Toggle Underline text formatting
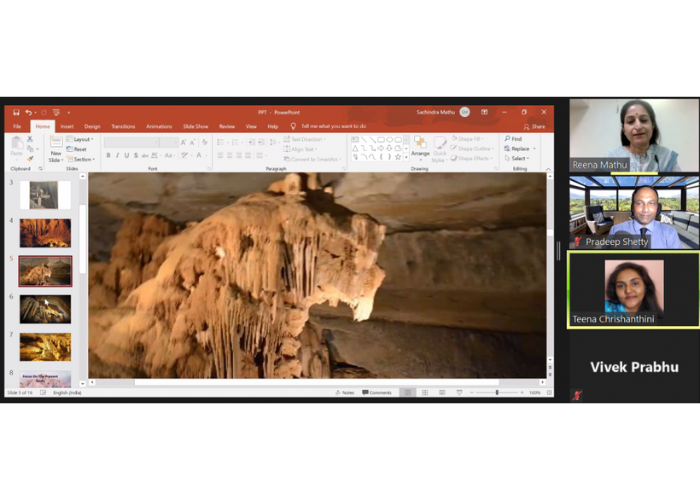Image resolution: width=700 pixels, height=500 pixels. (125, 155)
